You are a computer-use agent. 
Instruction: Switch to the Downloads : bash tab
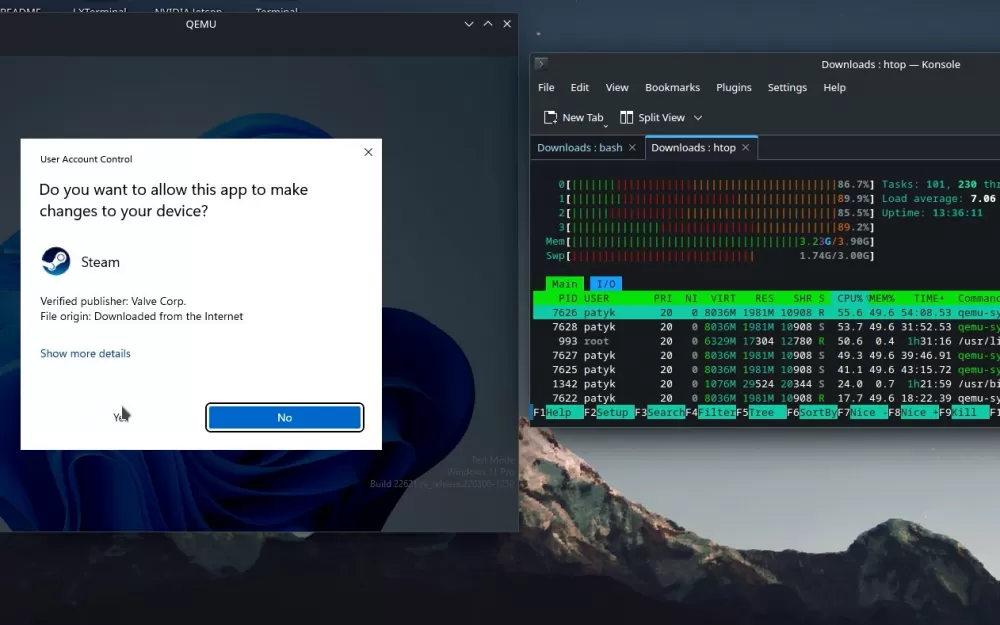579,147
